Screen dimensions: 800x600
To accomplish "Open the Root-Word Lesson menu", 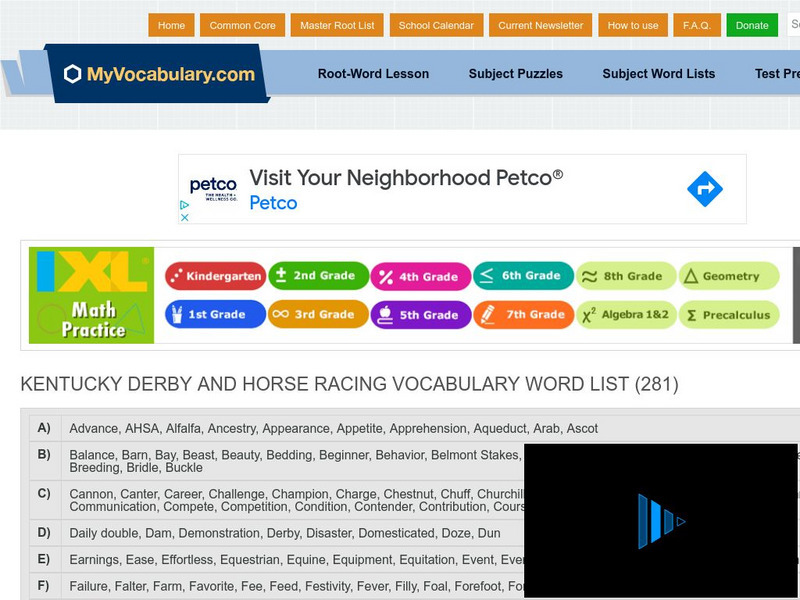I will [x=373, y=73].
